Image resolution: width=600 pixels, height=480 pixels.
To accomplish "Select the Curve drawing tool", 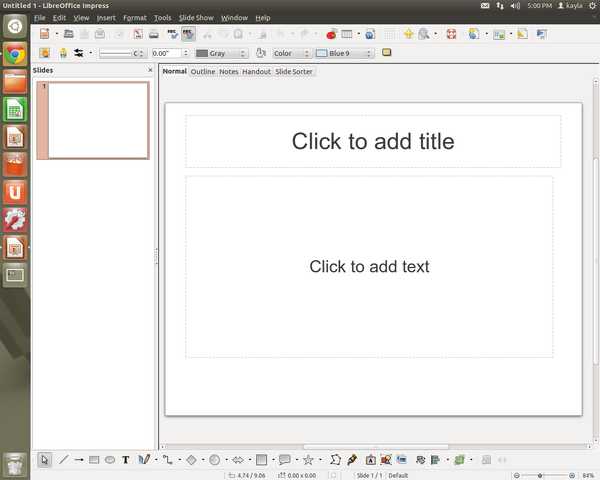I will [144, 459].
